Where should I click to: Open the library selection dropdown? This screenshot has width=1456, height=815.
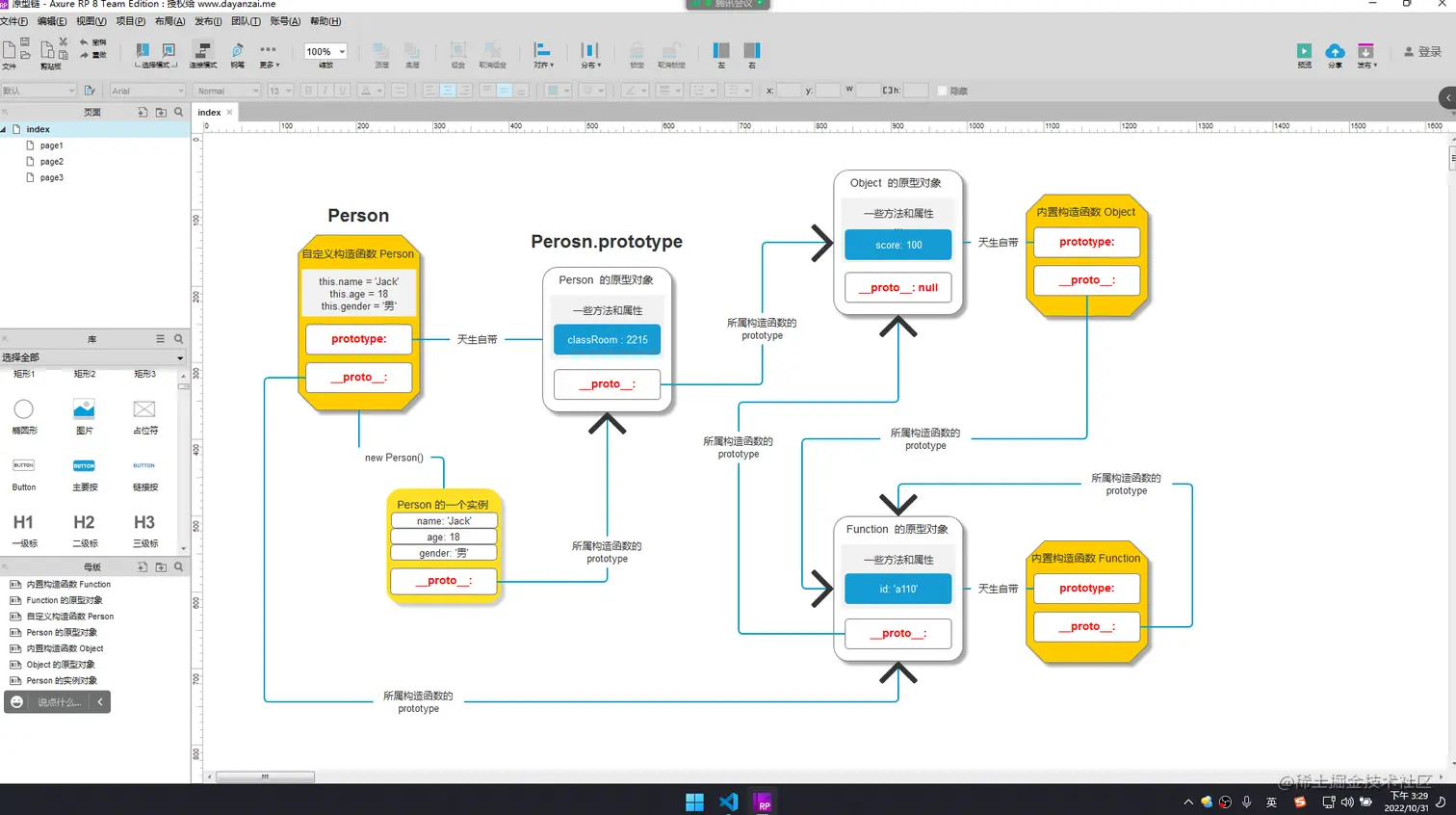(x=92, y=357)
